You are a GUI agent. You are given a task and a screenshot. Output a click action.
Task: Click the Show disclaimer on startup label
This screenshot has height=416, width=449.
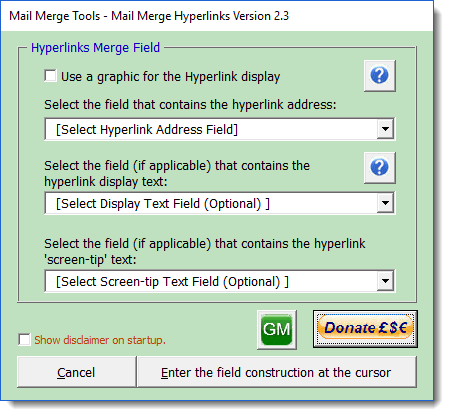[x=100, y=340]
